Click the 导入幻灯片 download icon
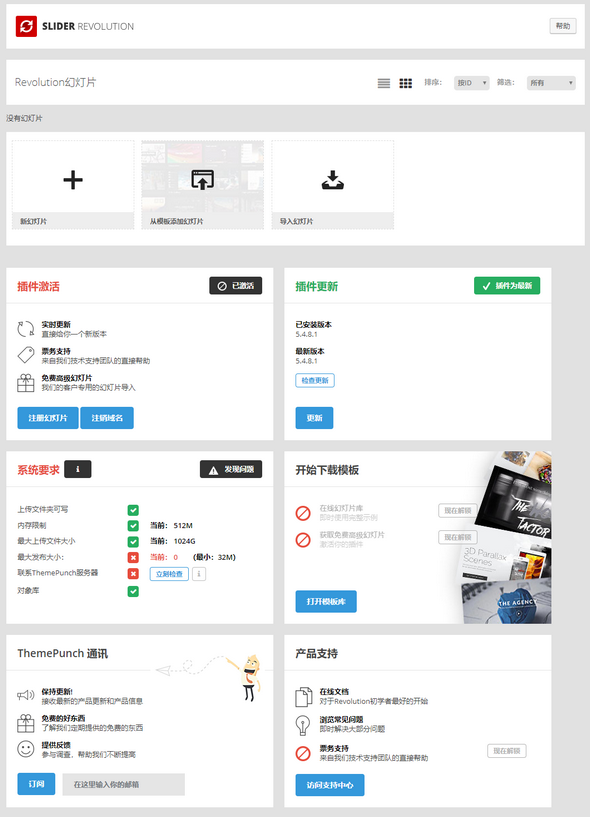This screenshot has width=590, height=817. coord(333,180)
